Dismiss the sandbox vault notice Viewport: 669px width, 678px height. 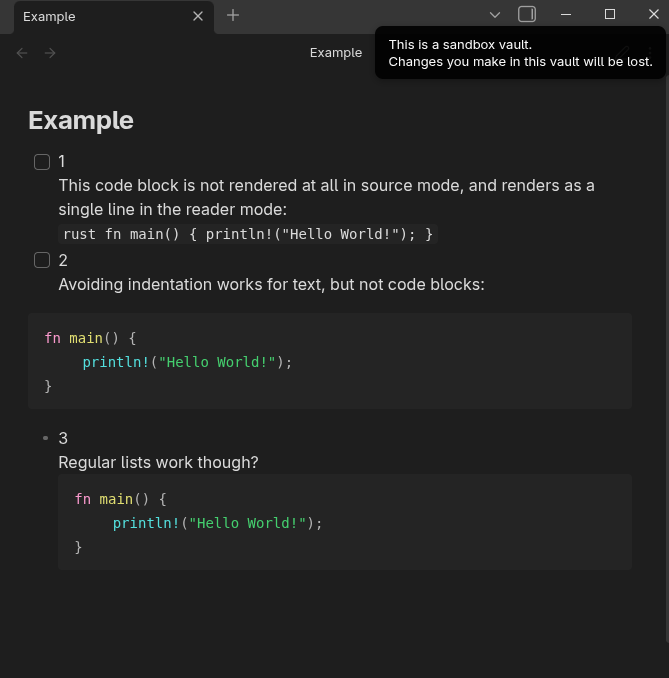(520, 53)
